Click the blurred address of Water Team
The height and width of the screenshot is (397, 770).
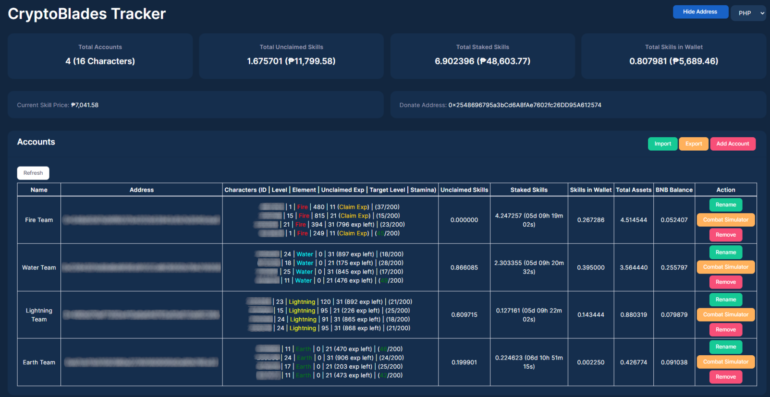[x=141, y=267]
